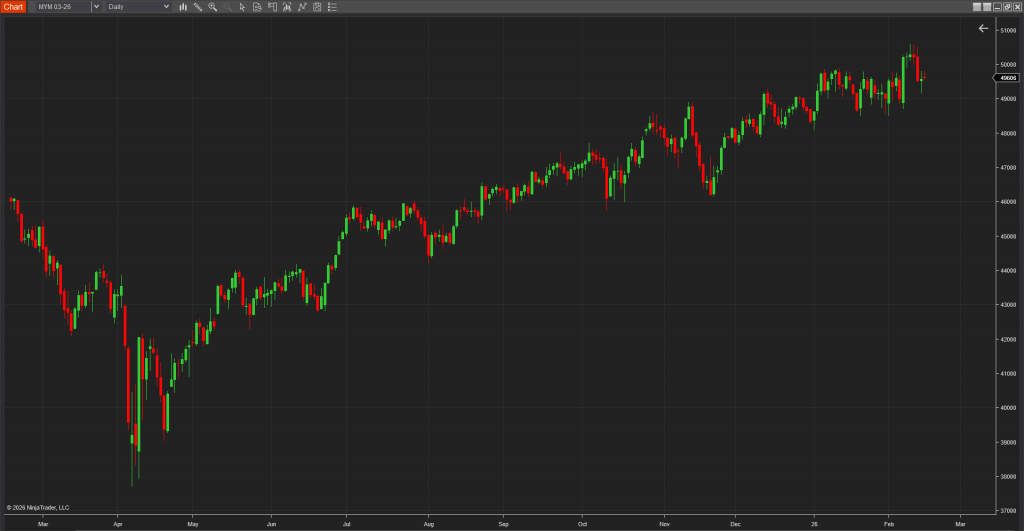Click the first gray link square button
Viewport: 1024px width, 531px height.
tap(976, 6)
